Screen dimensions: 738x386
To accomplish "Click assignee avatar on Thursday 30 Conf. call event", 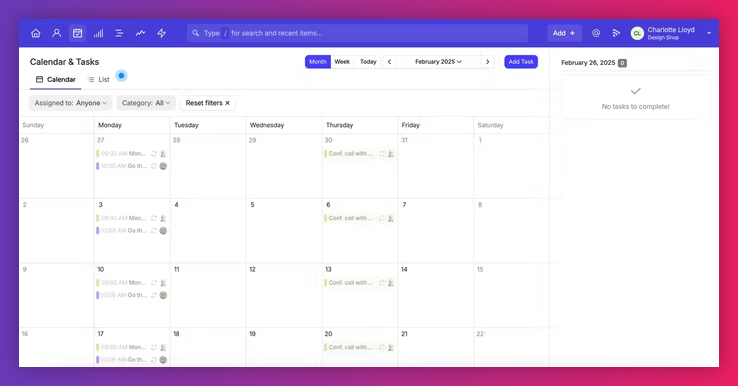I will pyautogui.click(x=391, y=153).
